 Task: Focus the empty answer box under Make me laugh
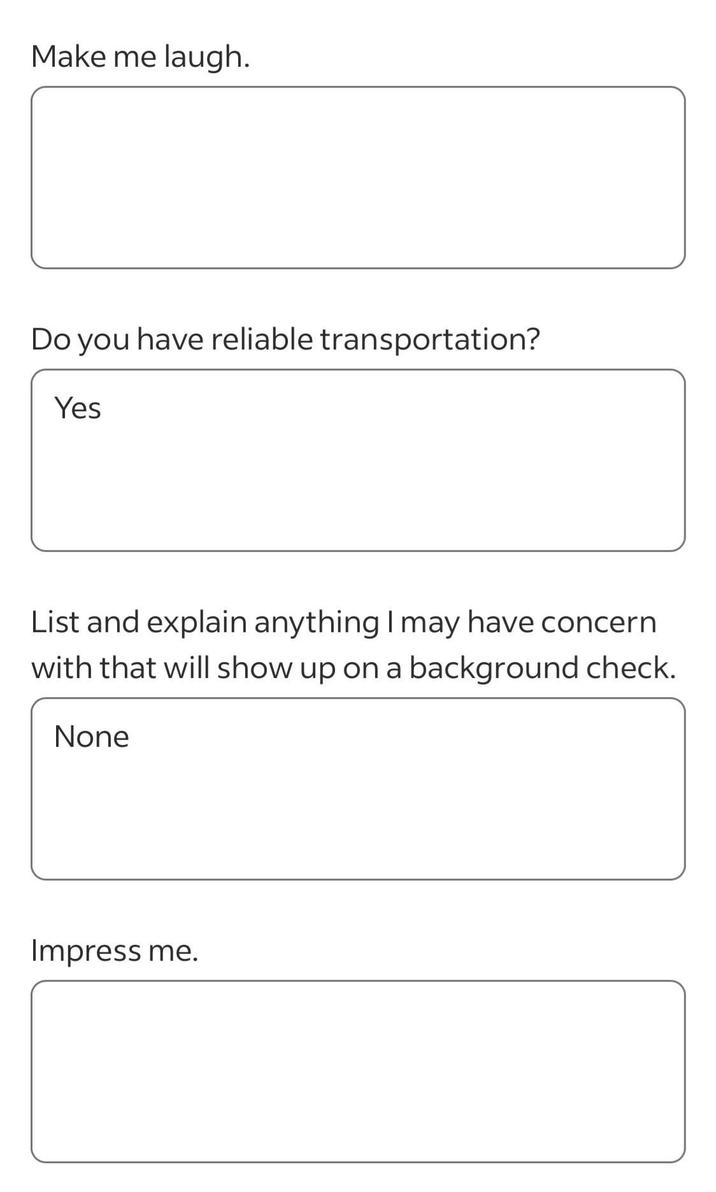click(x=358, y=177)
